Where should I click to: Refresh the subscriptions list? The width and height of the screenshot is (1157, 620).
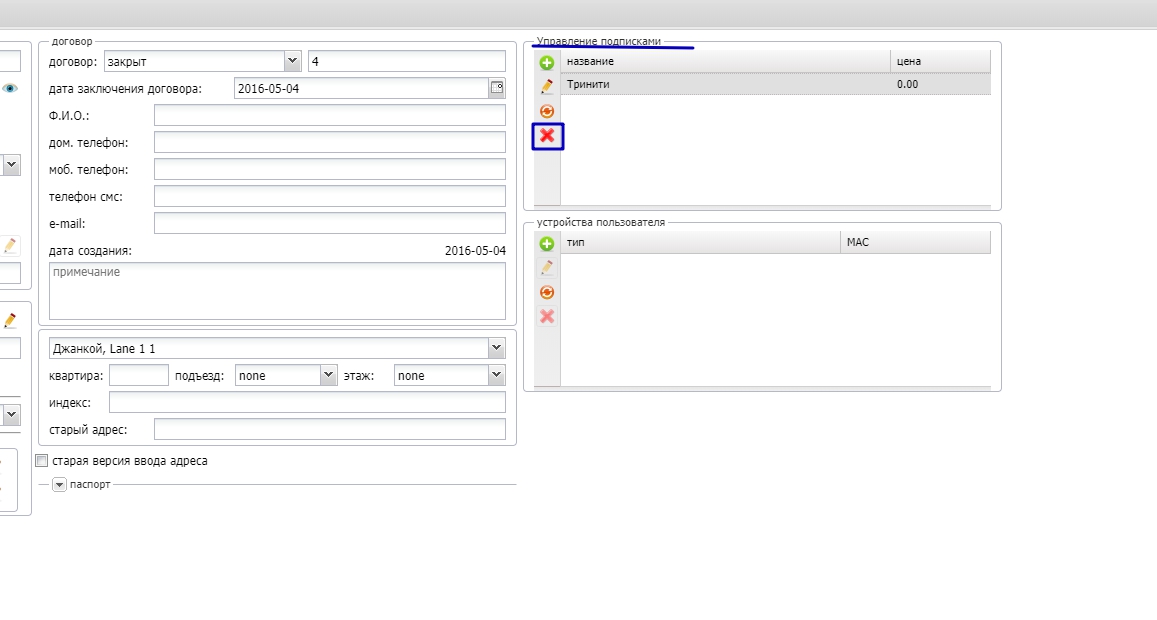coord(547,111)
